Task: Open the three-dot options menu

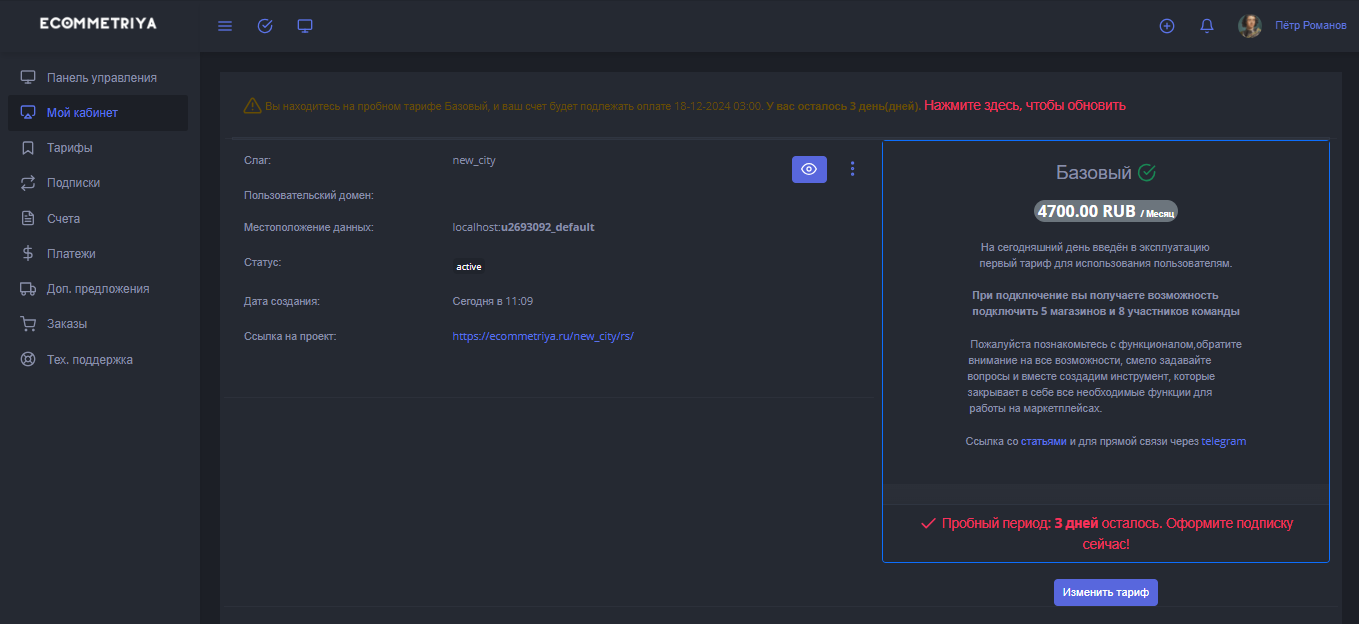Action: (852, 169)
